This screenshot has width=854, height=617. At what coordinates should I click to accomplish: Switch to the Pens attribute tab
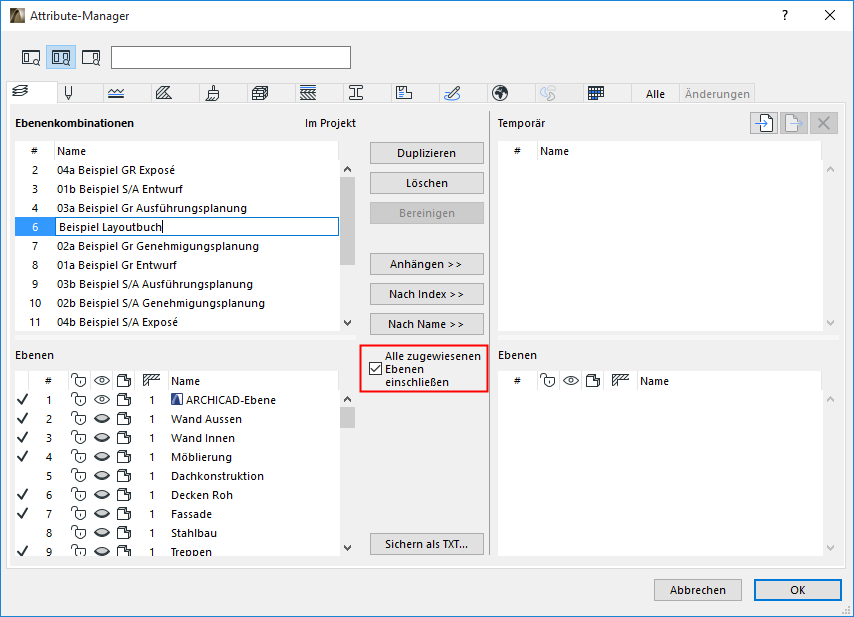[x=69, y=93]
